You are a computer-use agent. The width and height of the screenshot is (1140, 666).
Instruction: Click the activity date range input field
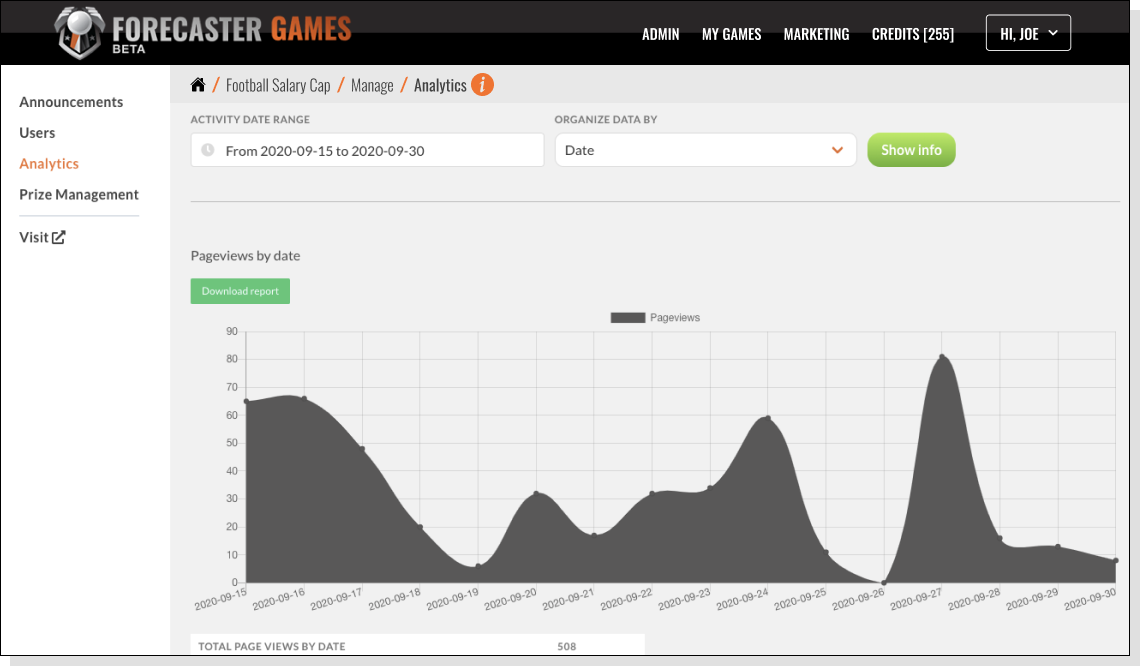380,150
